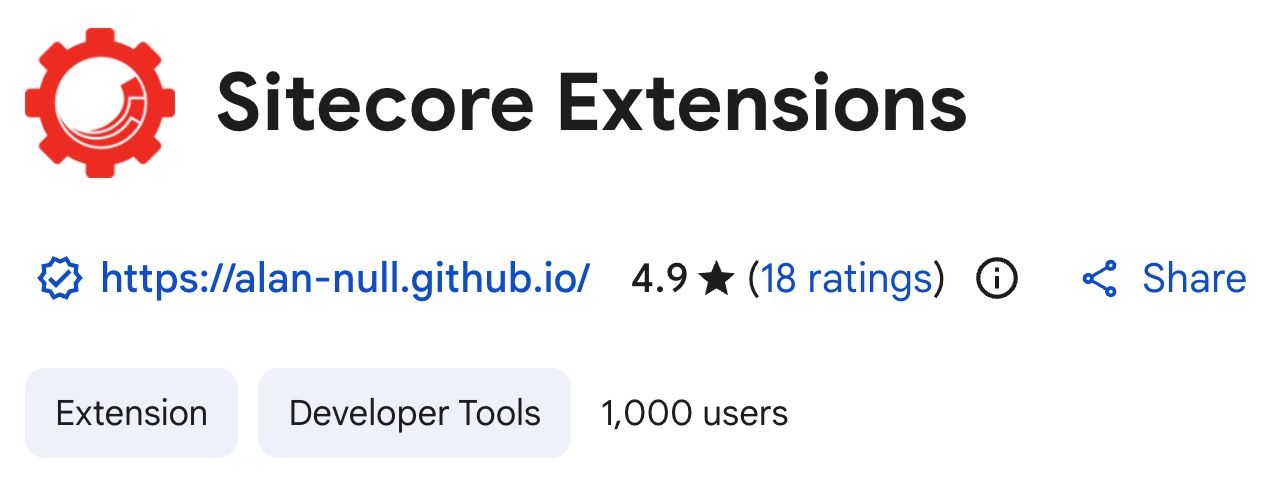Screen dimensions: 1264x494
Task: Click the Sitecore Extensions gear logo
Action: (100, 102)
